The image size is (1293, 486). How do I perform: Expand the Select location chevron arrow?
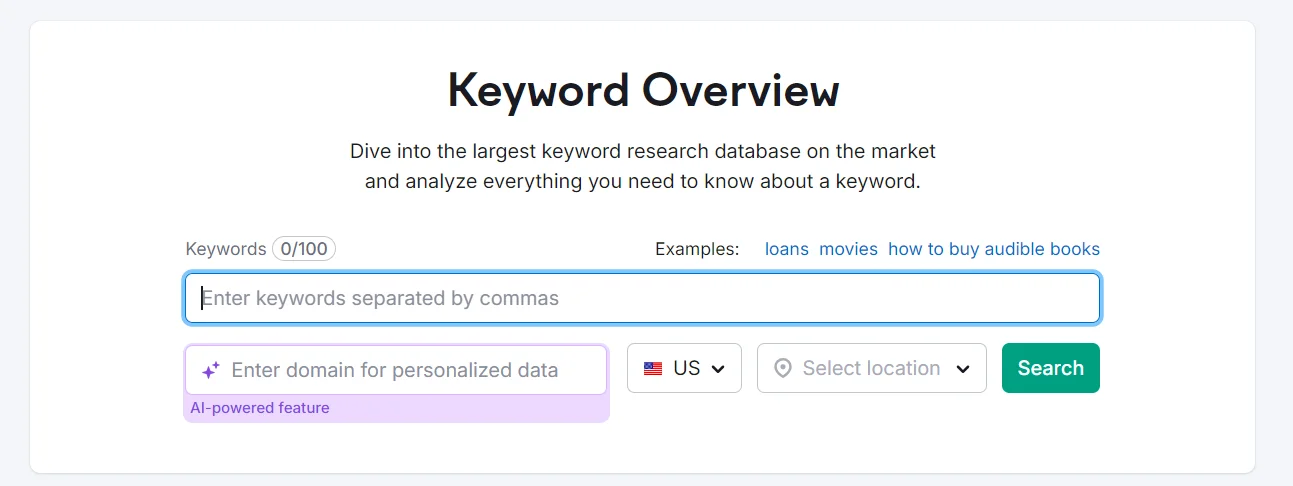[x=963, y=369]
